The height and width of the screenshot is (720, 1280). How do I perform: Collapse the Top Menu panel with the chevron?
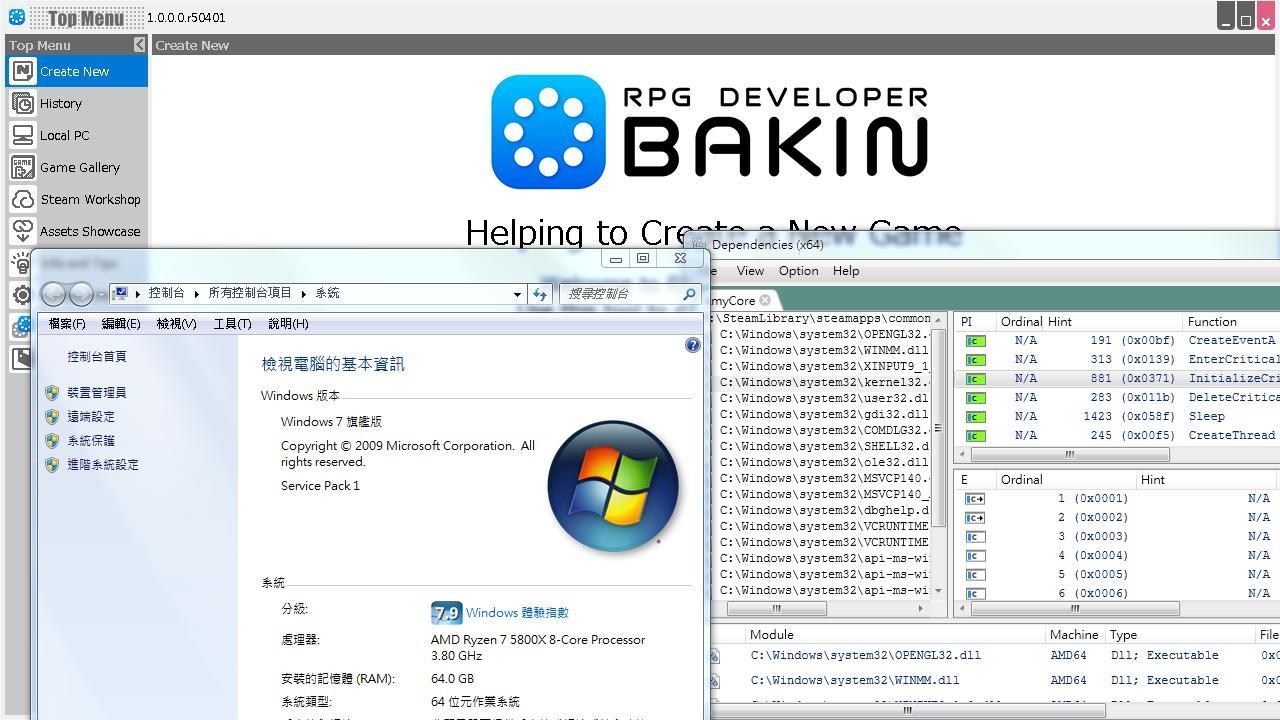click(x=139, y=44)
